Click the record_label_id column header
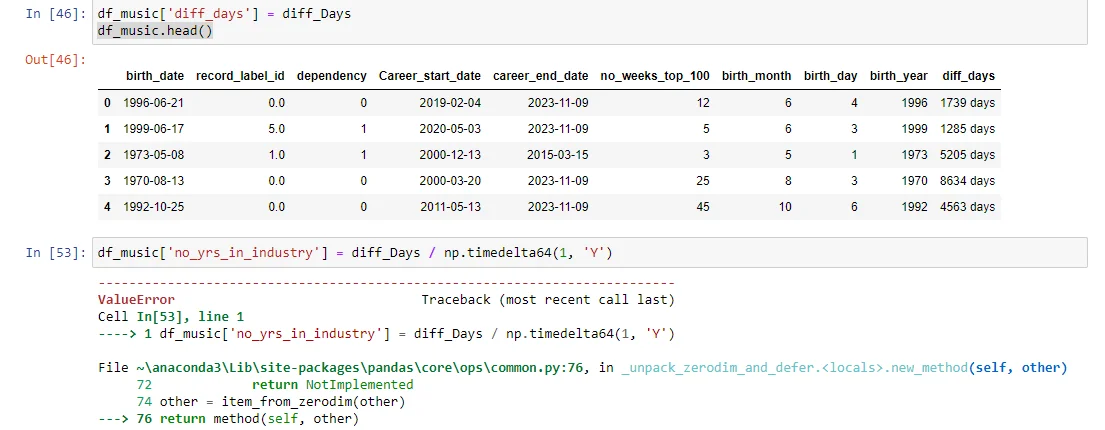The height and width of the screenshot is (430, 1105). [x=240, y=76]
